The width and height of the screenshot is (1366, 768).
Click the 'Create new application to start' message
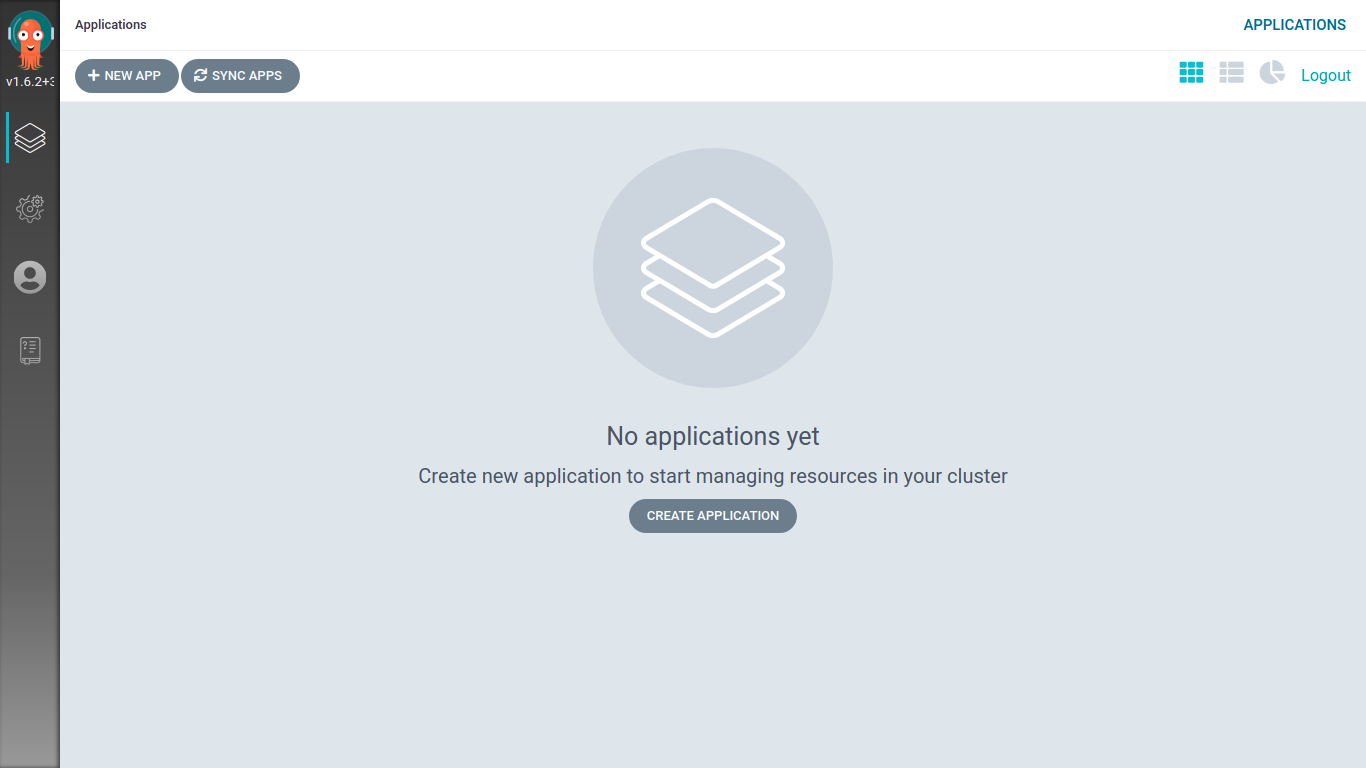pos(713,476)
